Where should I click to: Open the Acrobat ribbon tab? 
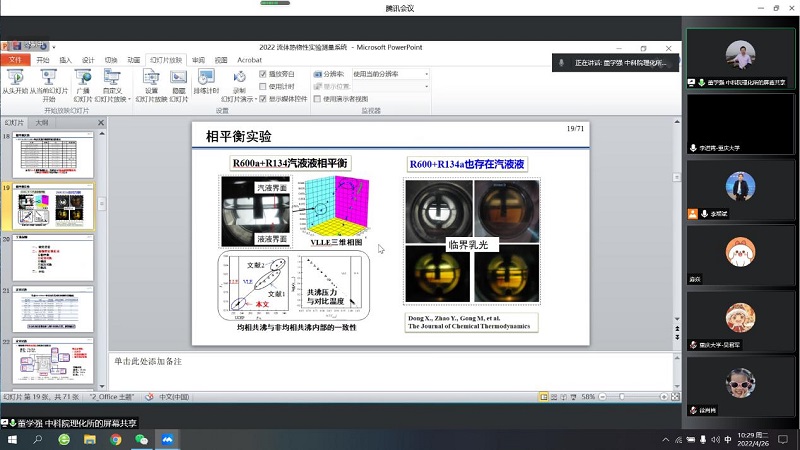coord(249,60)
